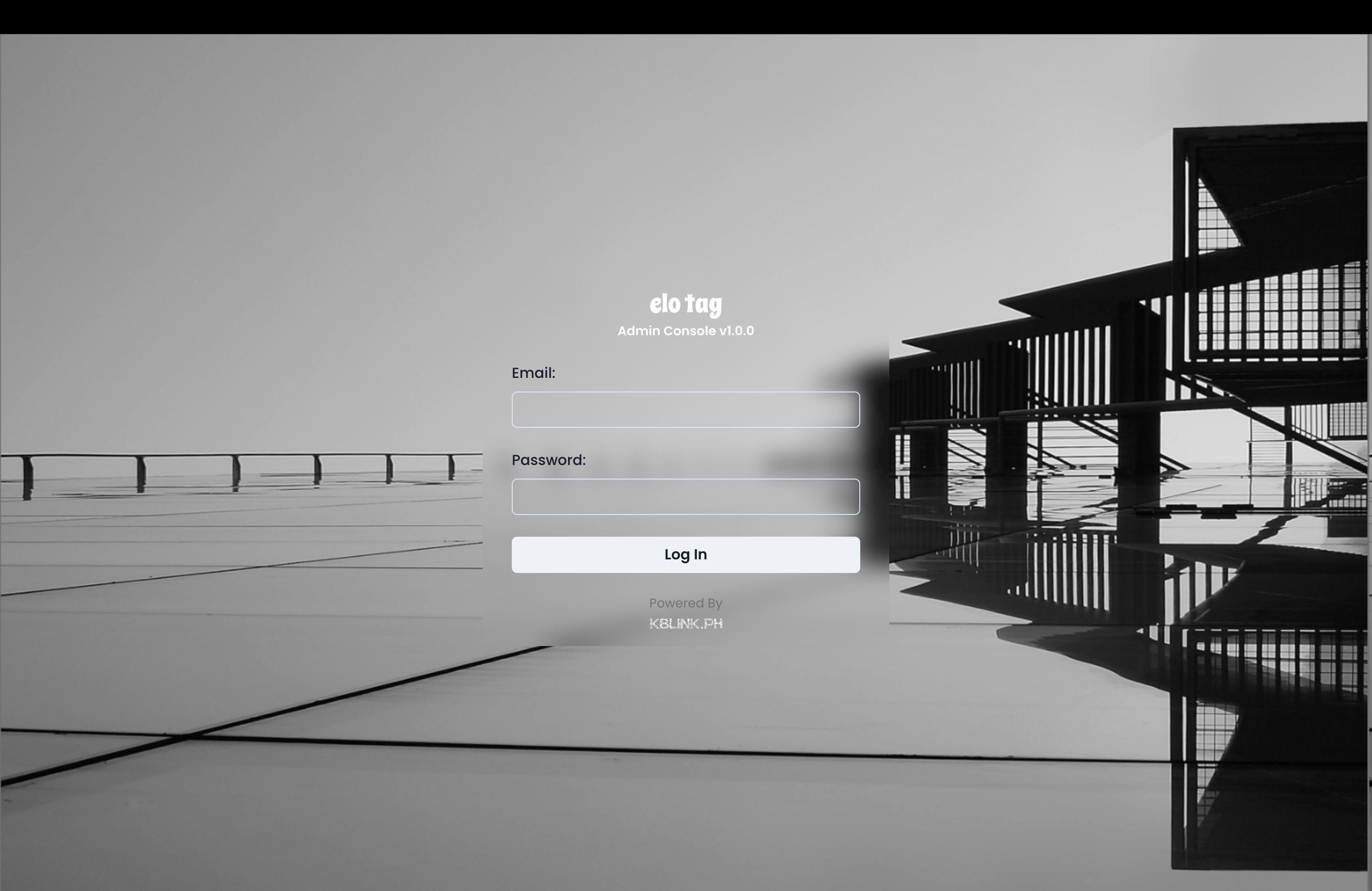Click the Admin Console v1.0.0 label
The image size is (1372, 891).
pyautogui.click(x=685, y=330)
